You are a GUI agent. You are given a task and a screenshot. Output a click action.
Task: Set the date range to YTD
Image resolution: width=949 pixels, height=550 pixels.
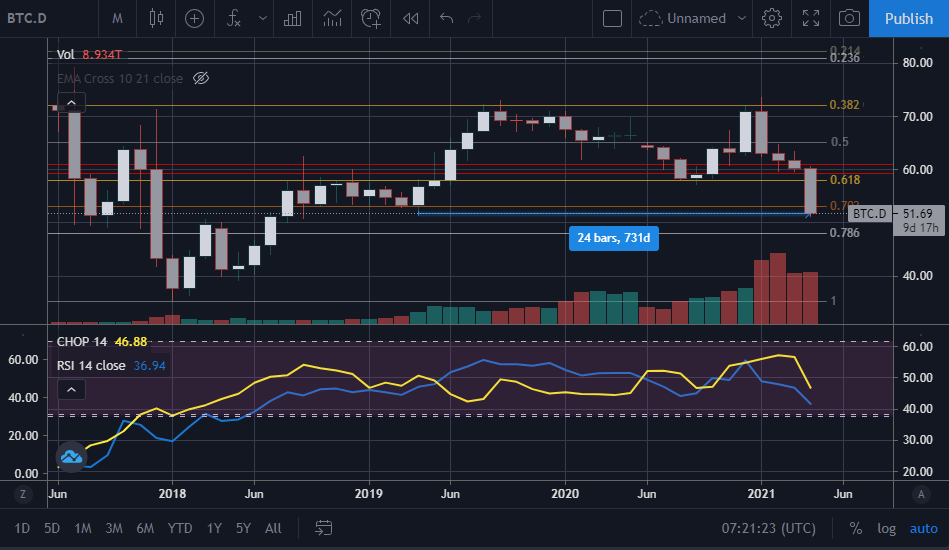pos(180,528)
